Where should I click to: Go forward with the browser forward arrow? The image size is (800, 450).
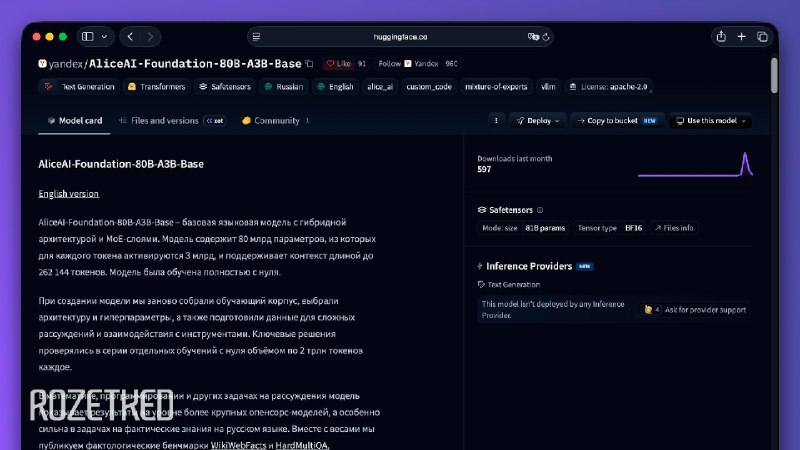click(x=150, y=37)
